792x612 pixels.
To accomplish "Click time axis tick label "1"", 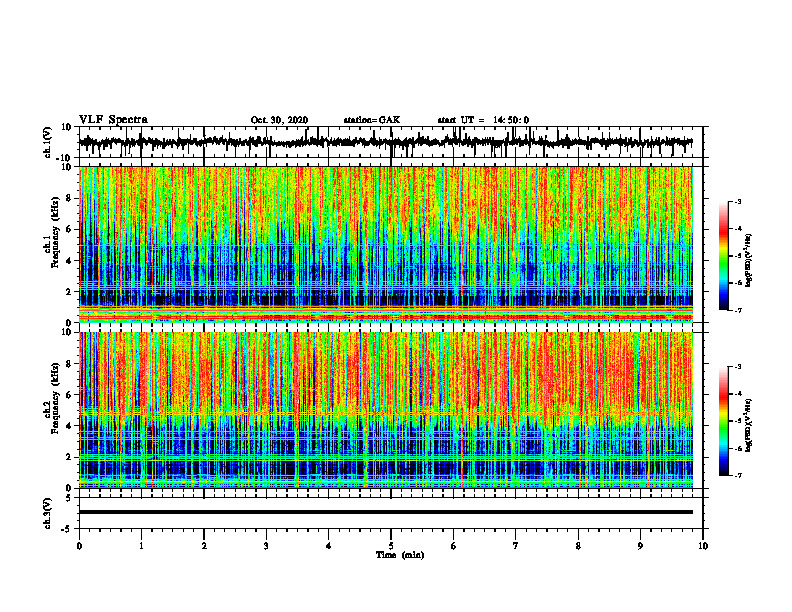I will click(x=141, y=546).
